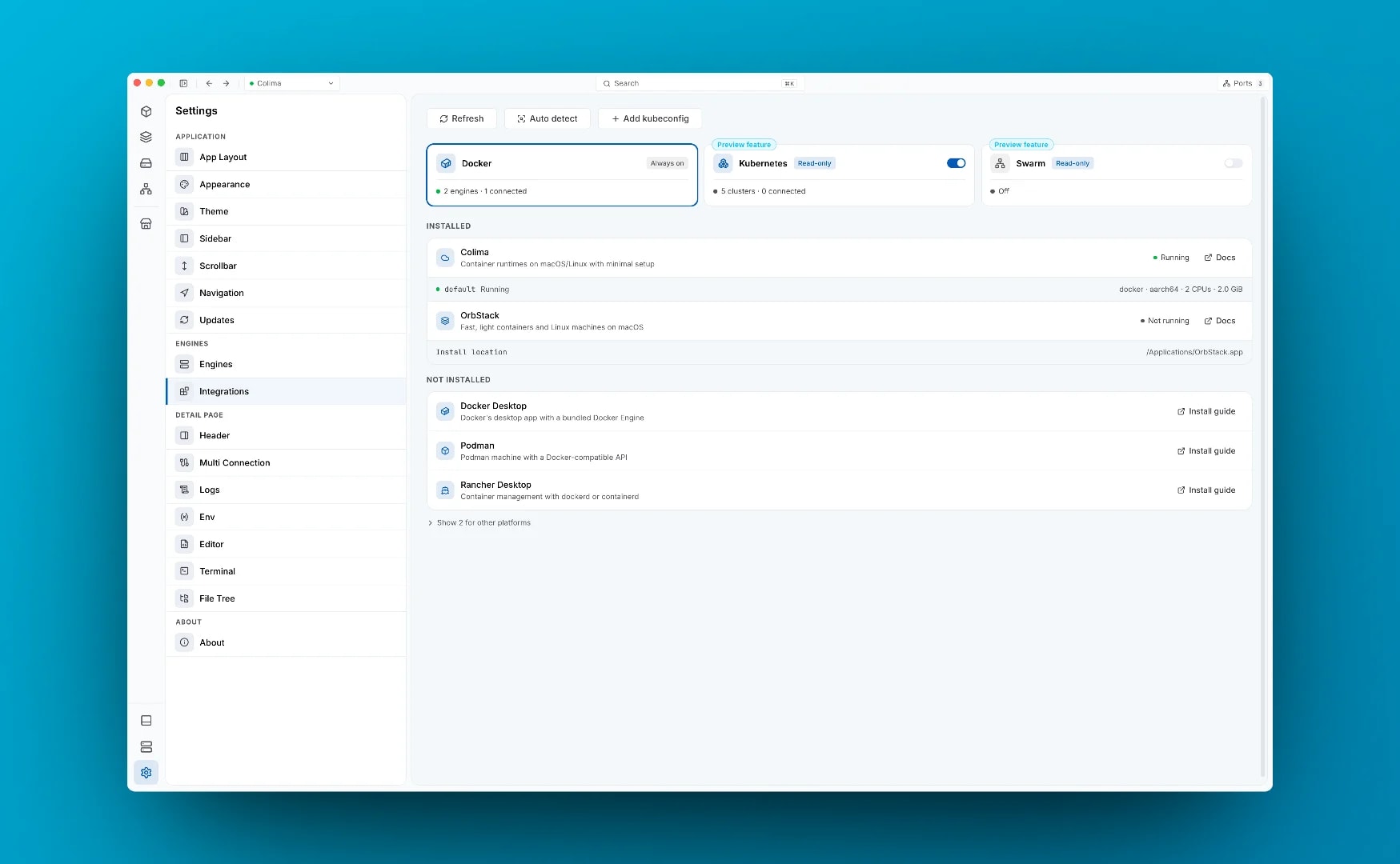Image resolution: width=1400 pixels, height=864 pixels.
Task: Select the Theme settings item
Action: click(286, 212)
